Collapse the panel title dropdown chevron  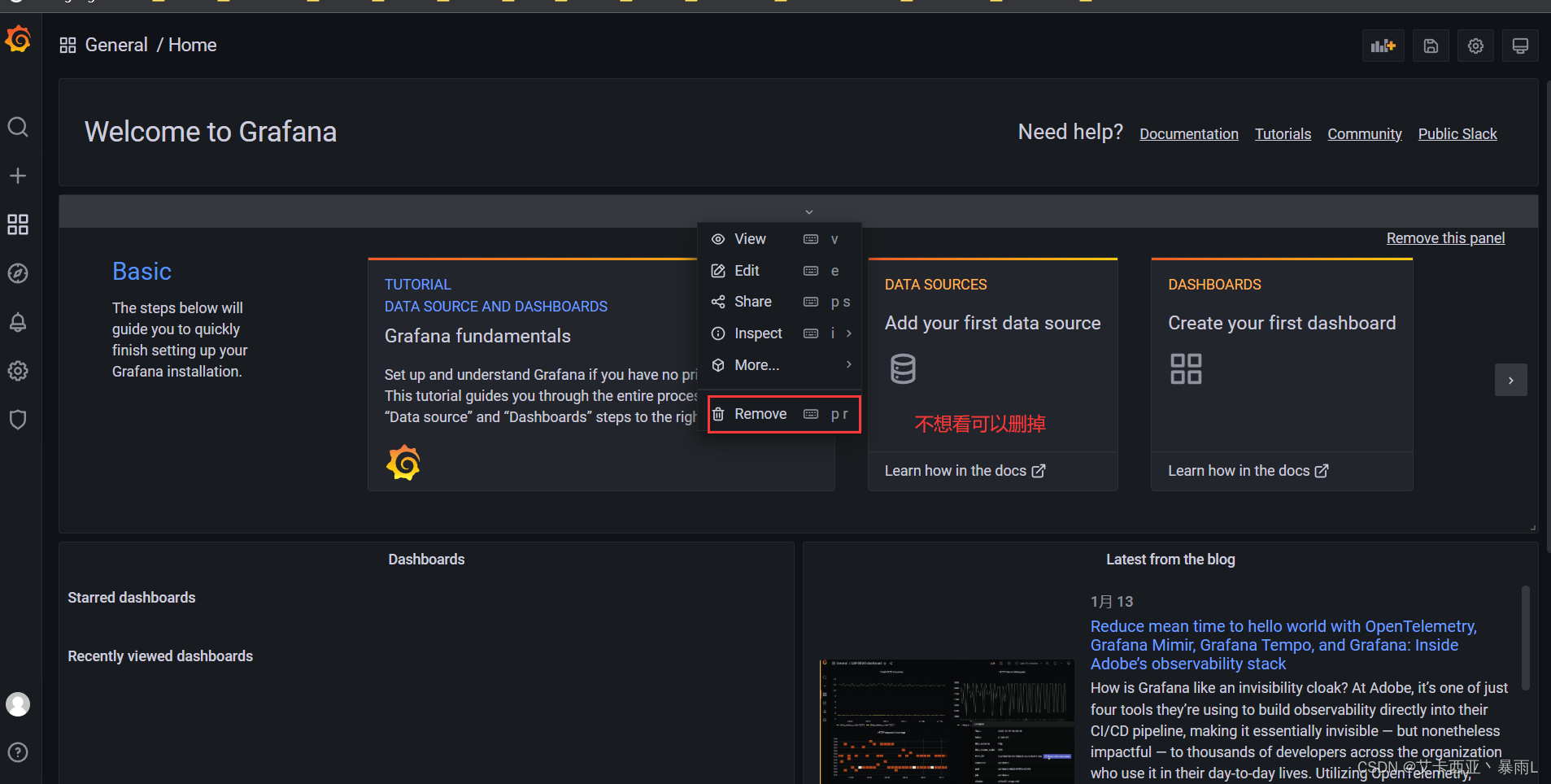(x=808, y=212)
